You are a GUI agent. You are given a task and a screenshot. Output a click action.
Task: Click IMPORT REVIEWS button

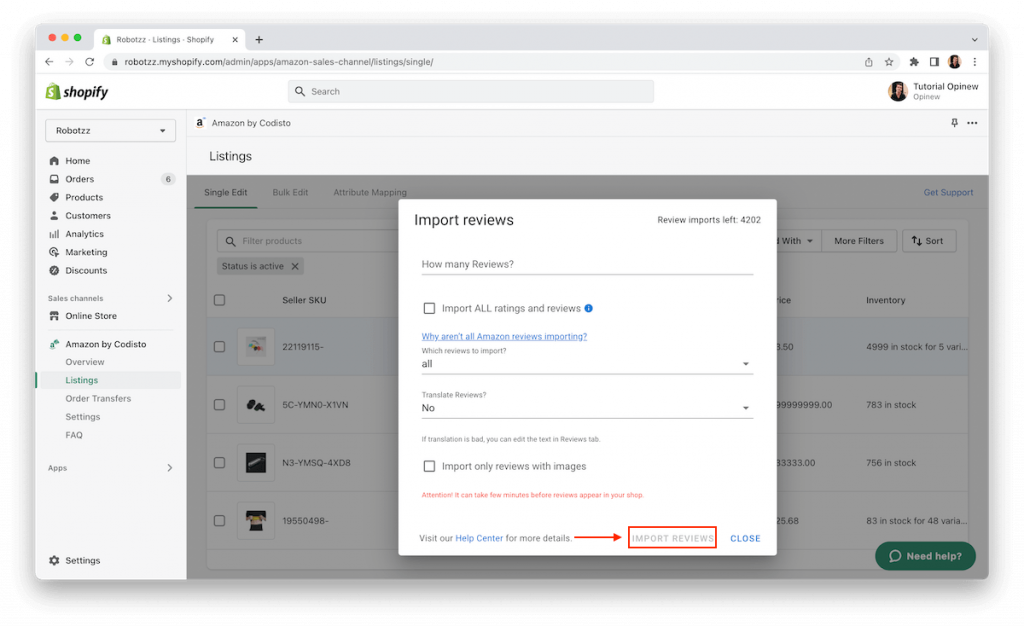pos(672,538)
